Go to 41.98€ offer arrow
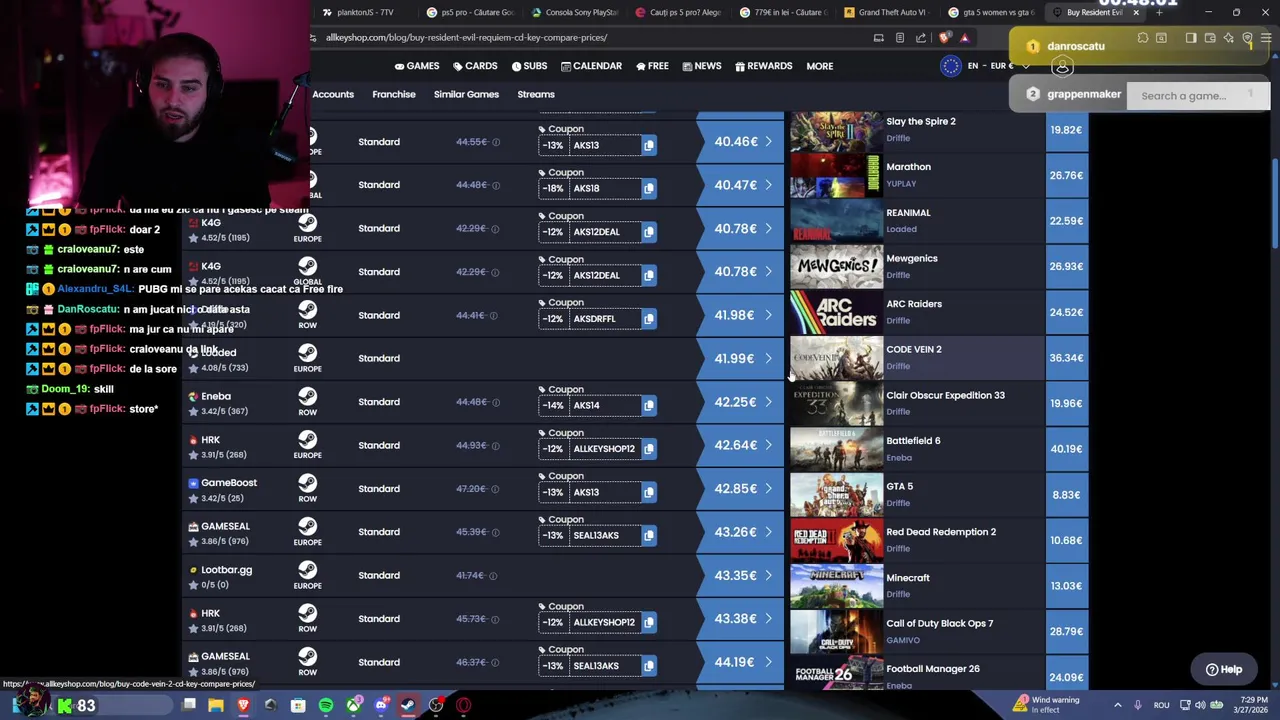Image resolution: width=1280 pixels, height=720 pixels. [x=768, y=315]
